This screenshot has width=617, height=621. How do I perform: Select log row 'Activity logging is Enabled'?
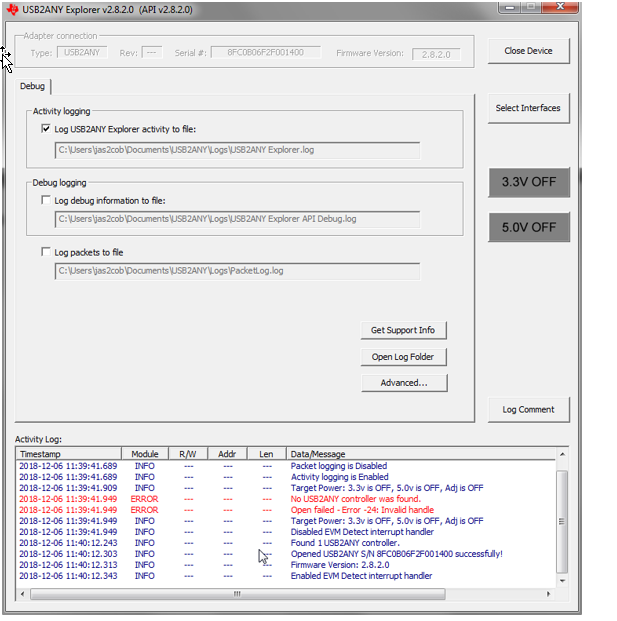tap(286, 477)
